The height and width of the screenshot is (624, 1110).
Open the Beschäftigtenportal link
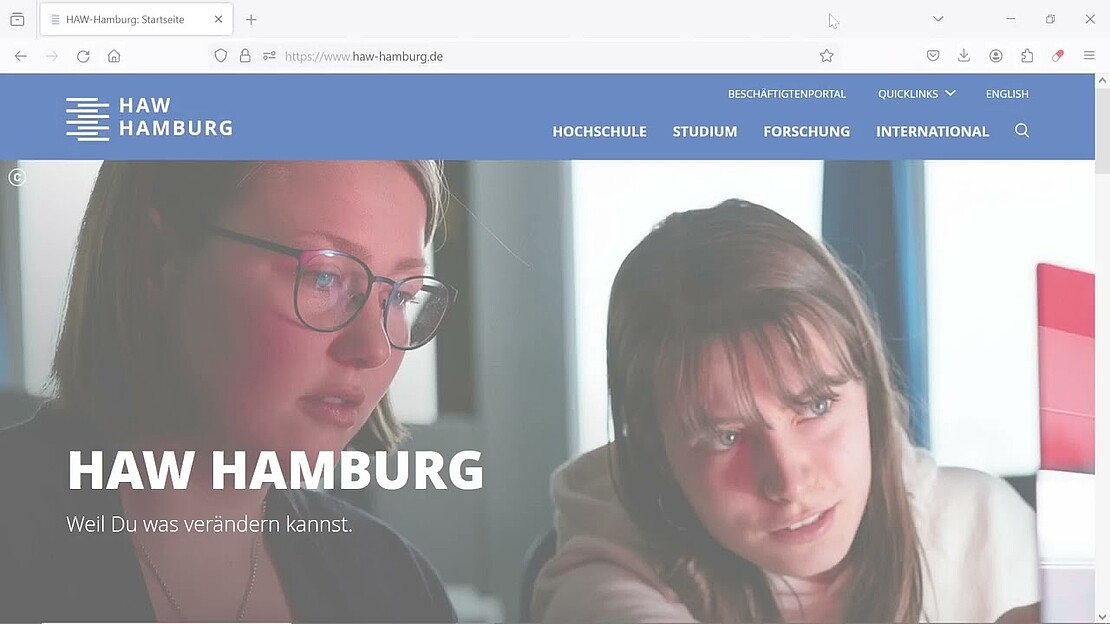(786, 93)
